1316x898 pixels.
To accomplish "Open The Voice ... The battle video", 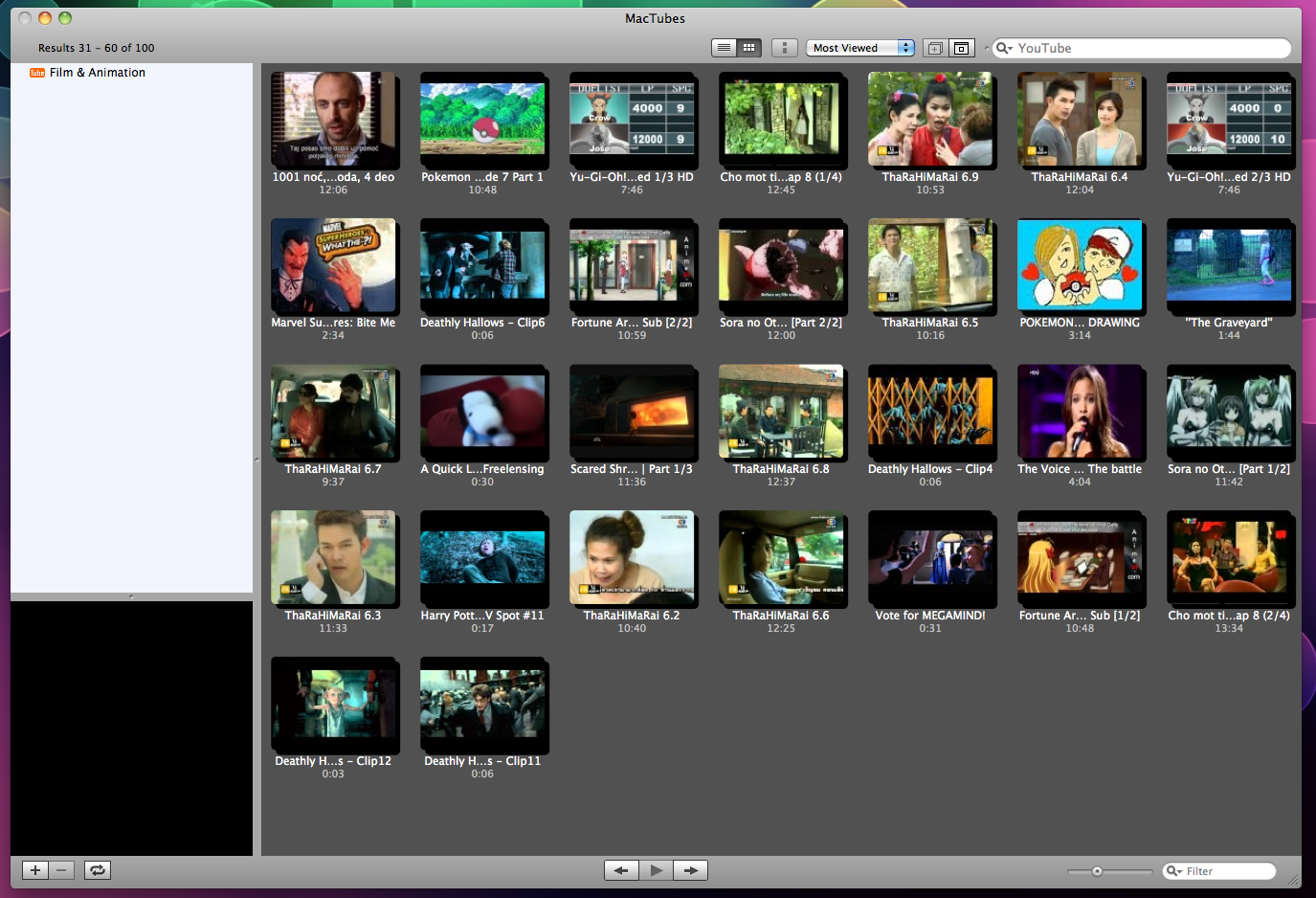I will coord(1080,412).
